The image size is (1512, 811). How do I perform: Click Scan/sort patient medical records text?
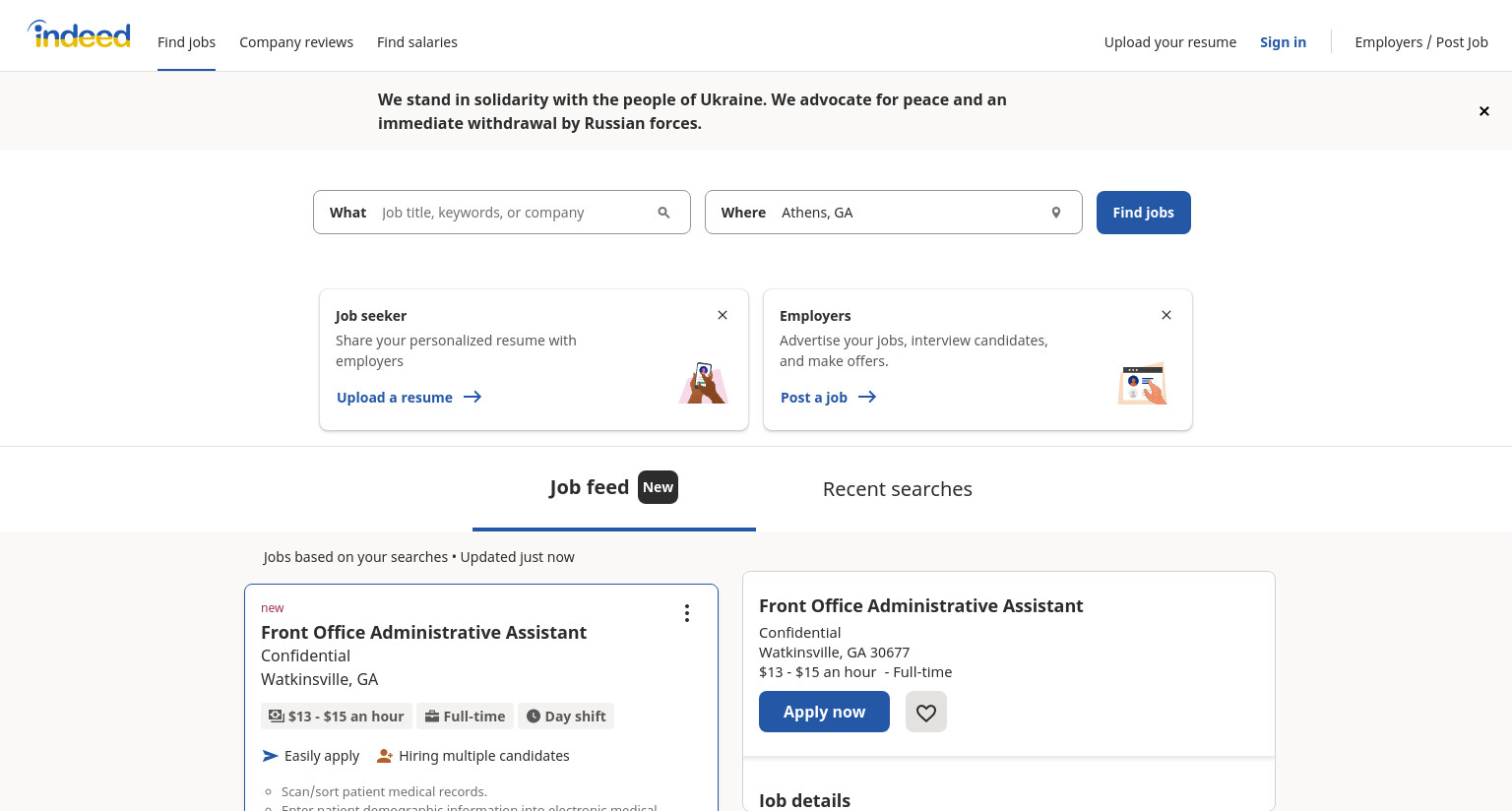[384, 791]
